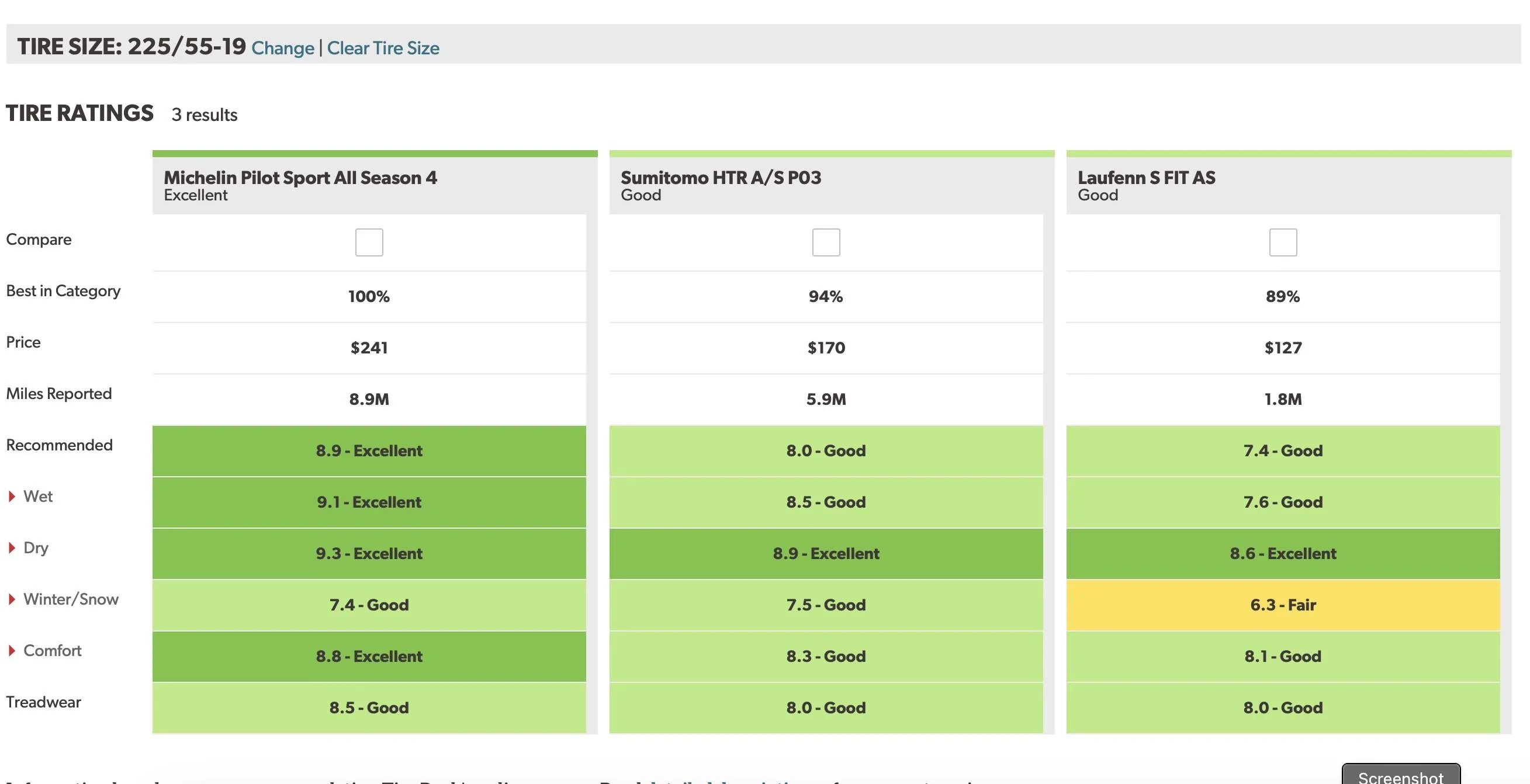
Task: Click the Sumitomo 8.0 - Good treadwear rating
Action: click(826, 708)
